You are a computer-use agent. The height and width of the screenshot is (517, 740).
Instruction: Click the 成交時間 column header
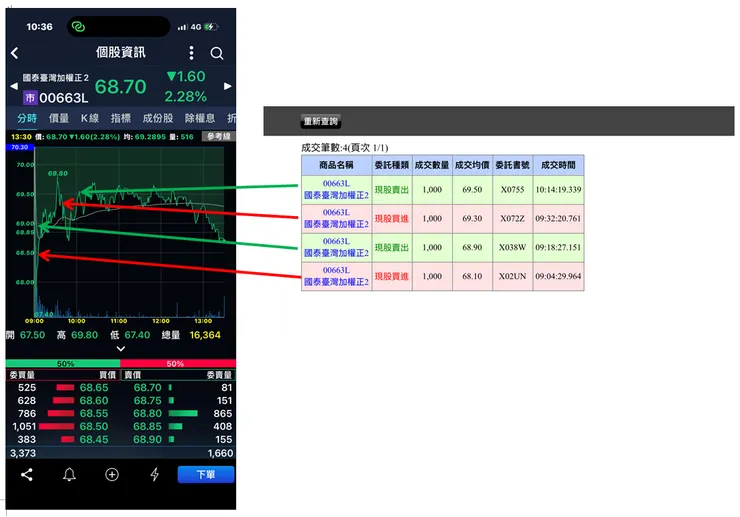click(558, 165)
